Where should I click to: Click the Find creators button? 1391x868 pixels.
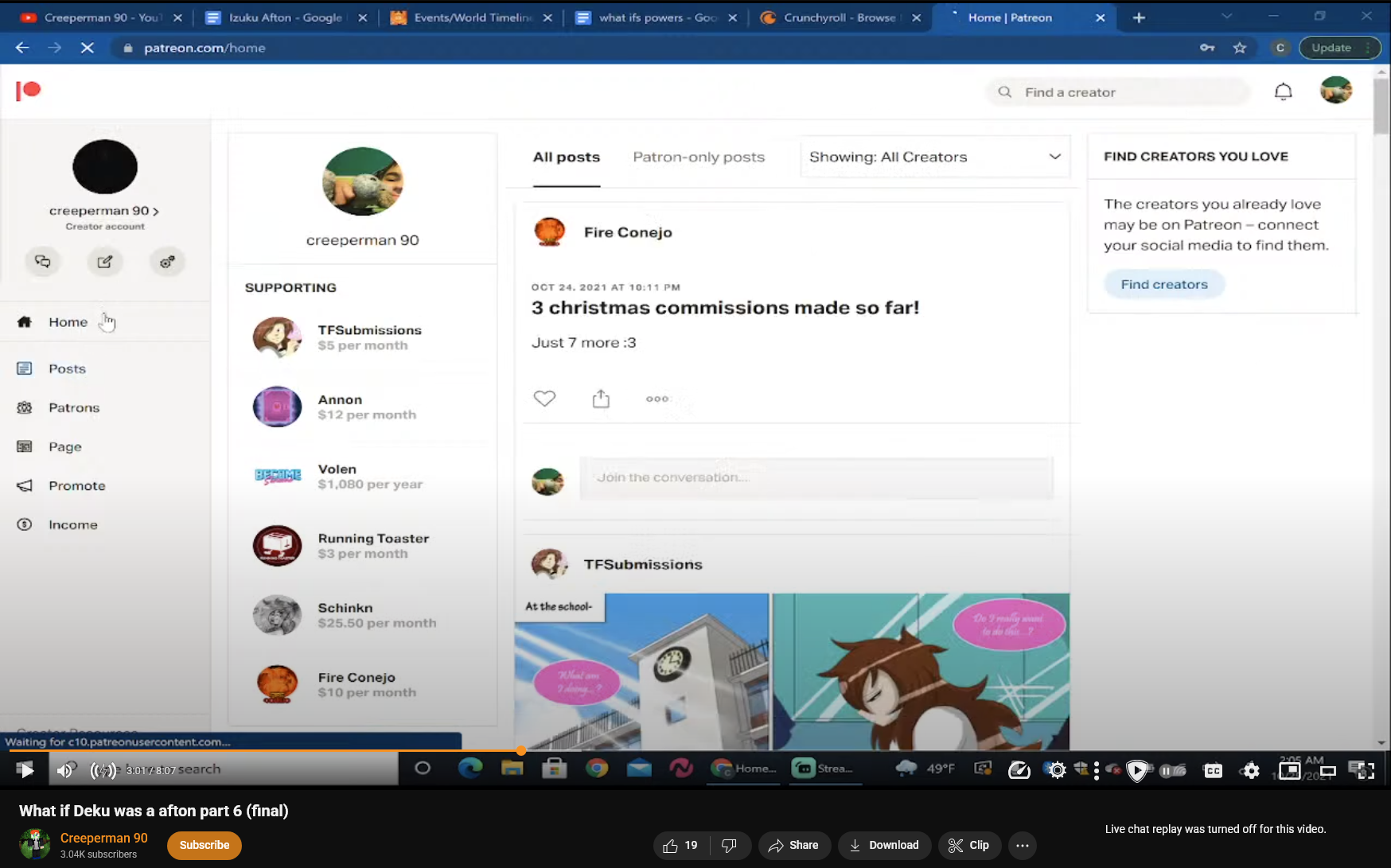click(1164, 284)
